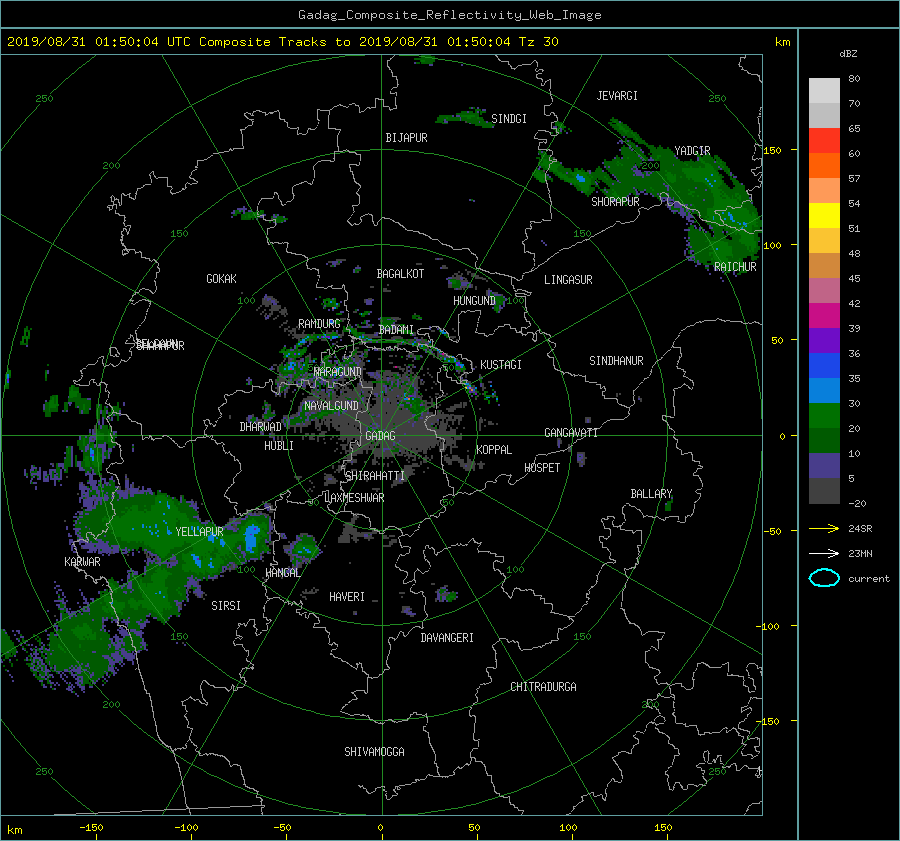
Task: Click the km unit label at top-right
Action: click(x=782, y=42)
